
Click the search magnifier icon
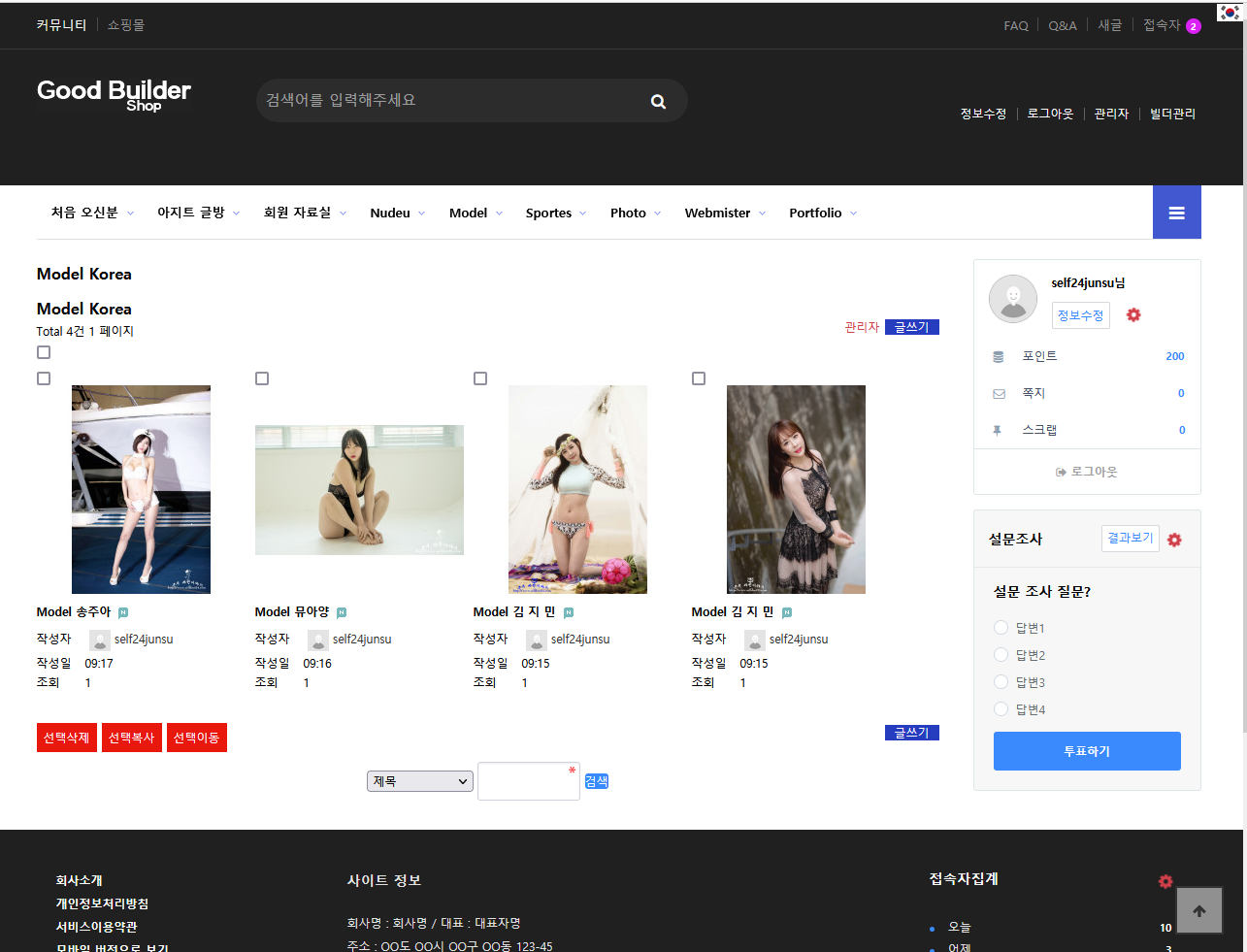tap(658, 102)
